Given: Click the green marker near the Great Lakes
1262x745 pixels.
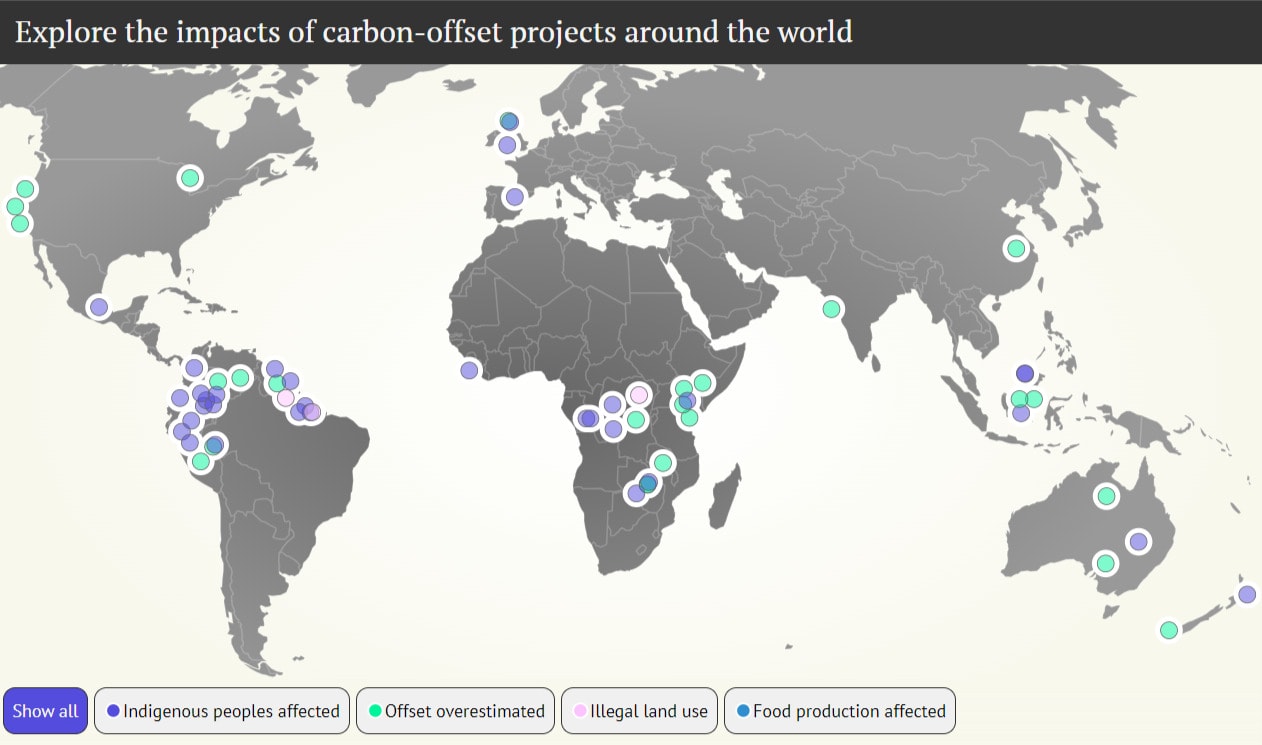Looking at the screenshot, I should click(190, 178).
